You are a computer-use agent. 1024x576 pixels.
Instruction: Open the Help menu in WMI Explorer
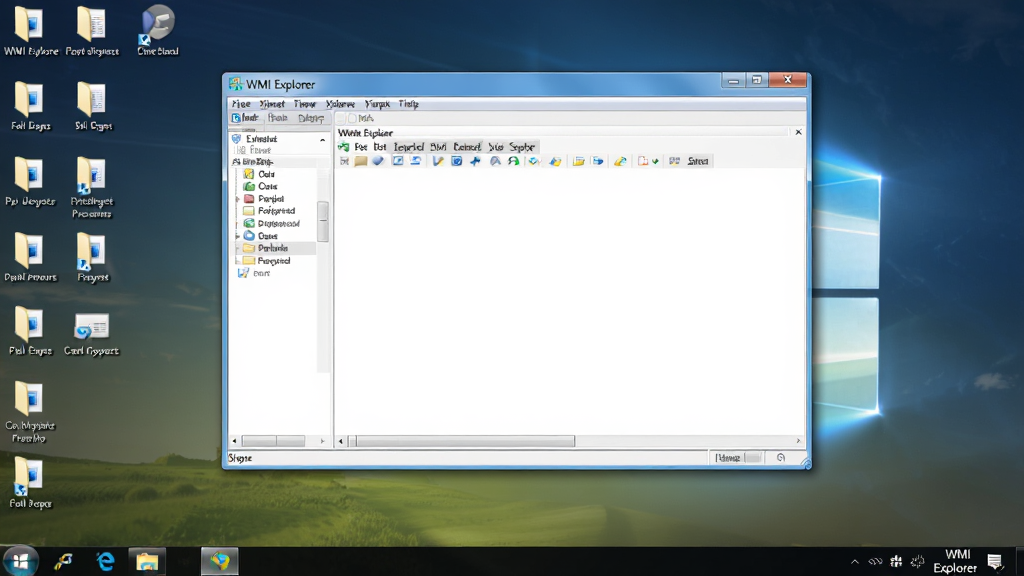tap(409, 104)
